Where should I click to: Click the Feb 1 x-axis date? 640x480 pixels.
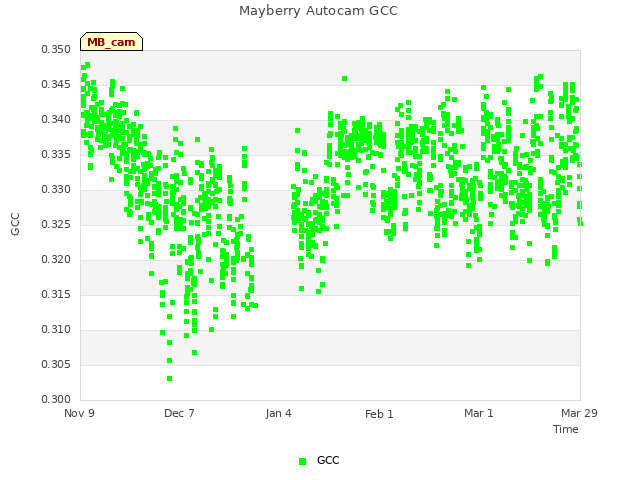379,414
